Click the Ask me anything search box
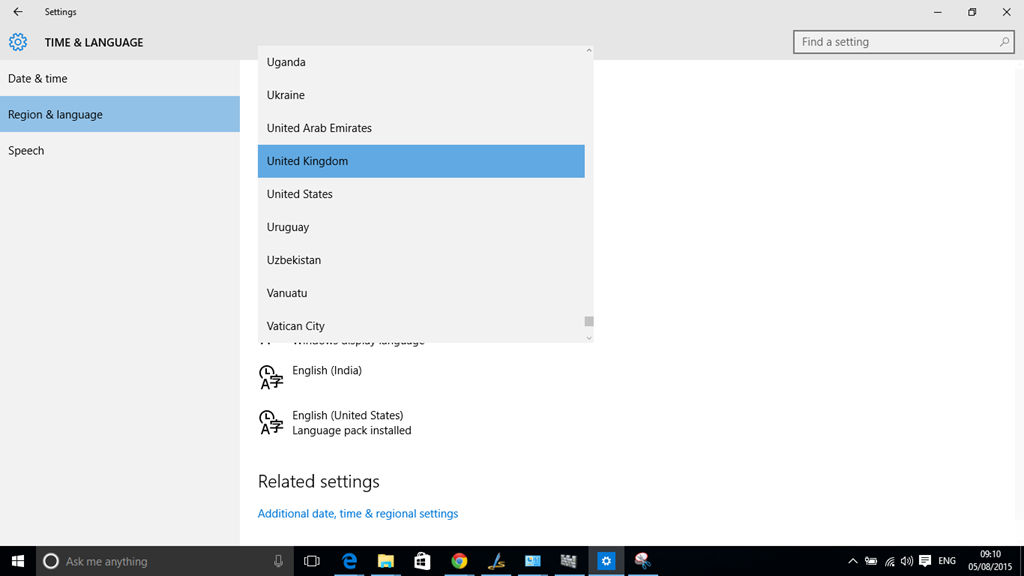 (163, 561)
